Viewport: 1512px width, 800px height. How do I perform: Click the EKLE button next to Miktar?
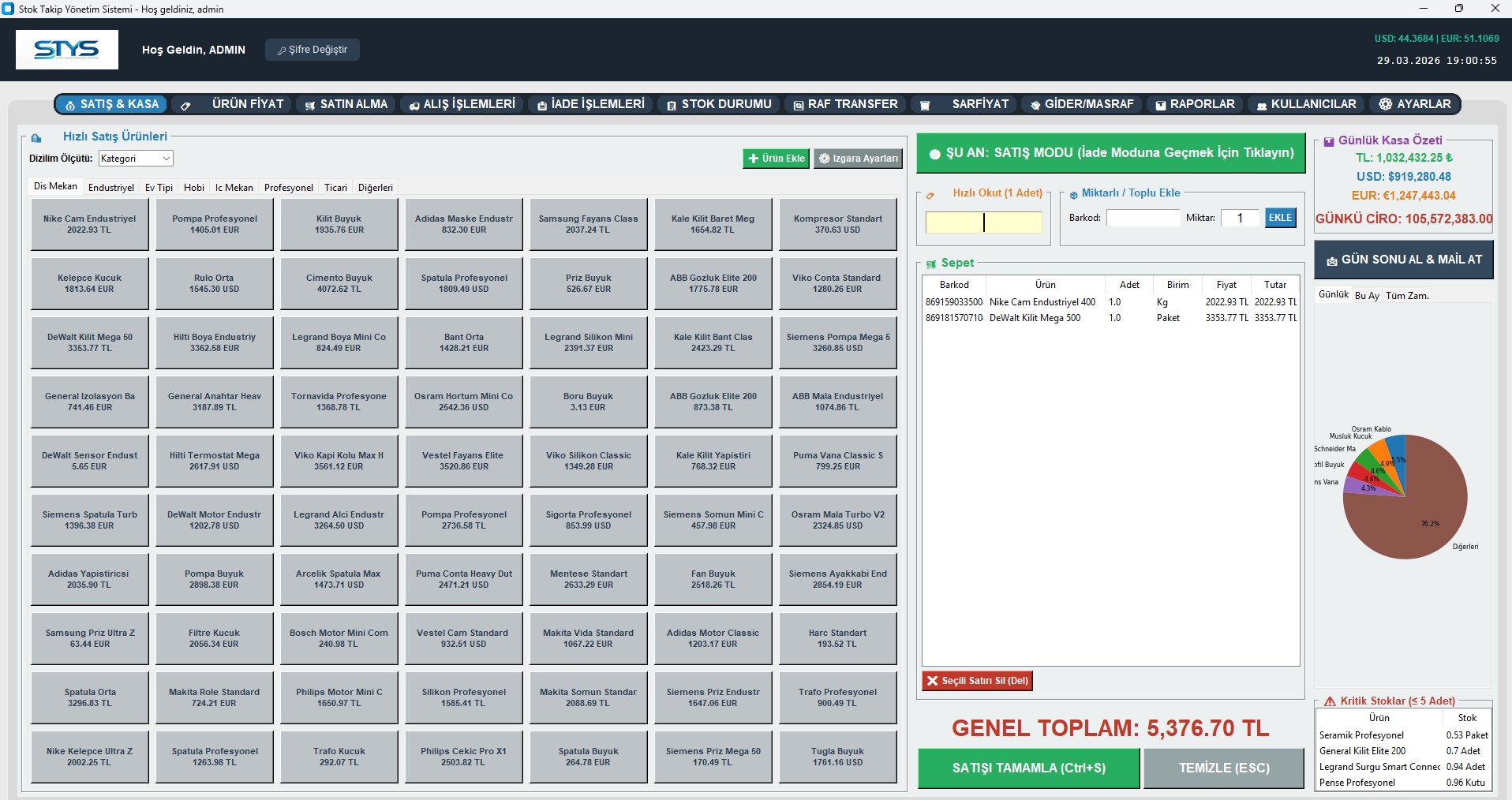pos(1280,218)
